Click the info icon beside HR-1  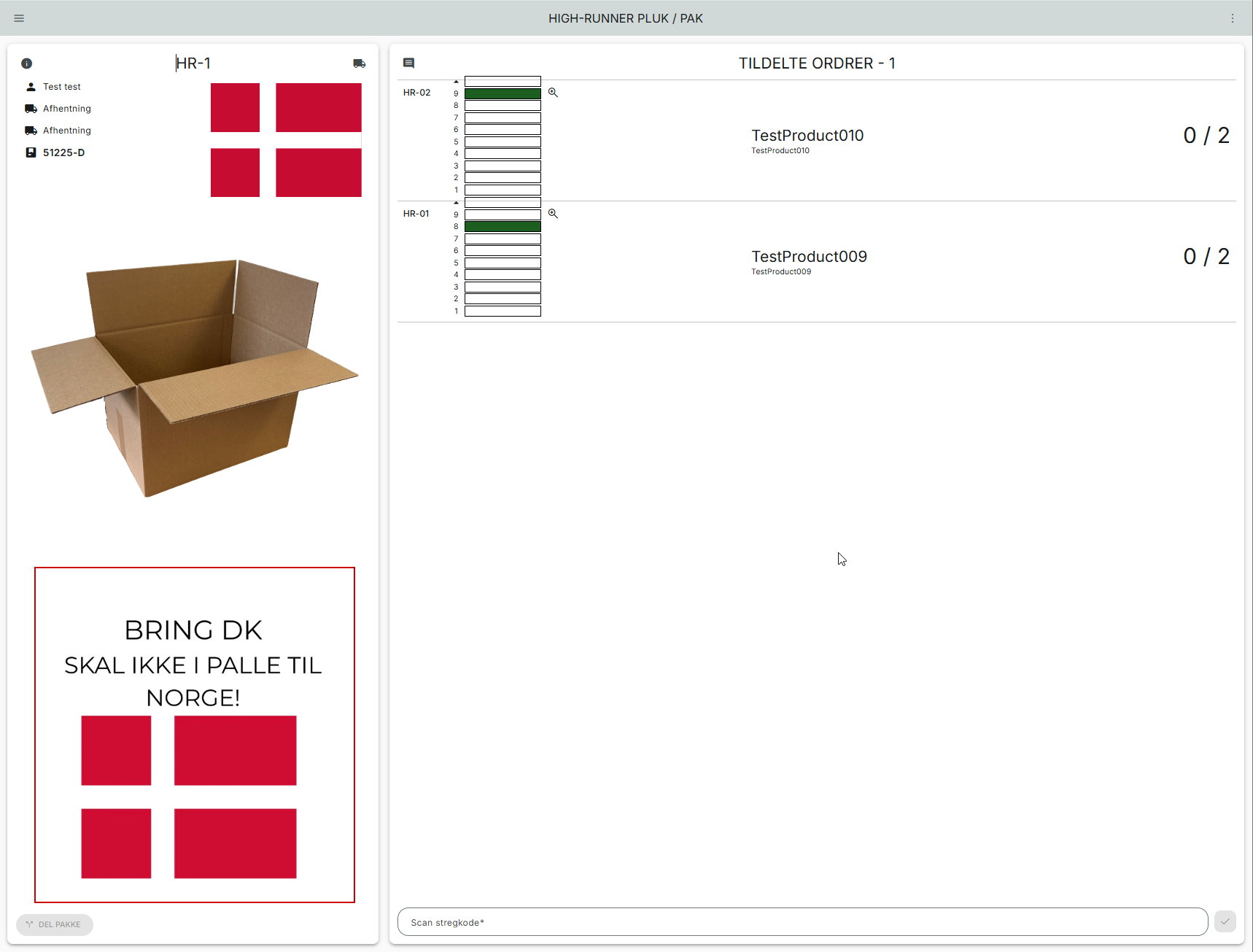click(26, 63)
